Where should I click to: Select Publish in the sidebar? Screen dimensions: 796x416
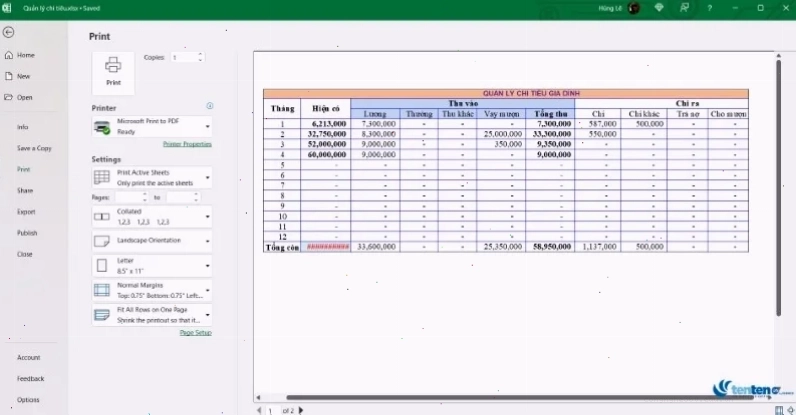tap(27, 233)
